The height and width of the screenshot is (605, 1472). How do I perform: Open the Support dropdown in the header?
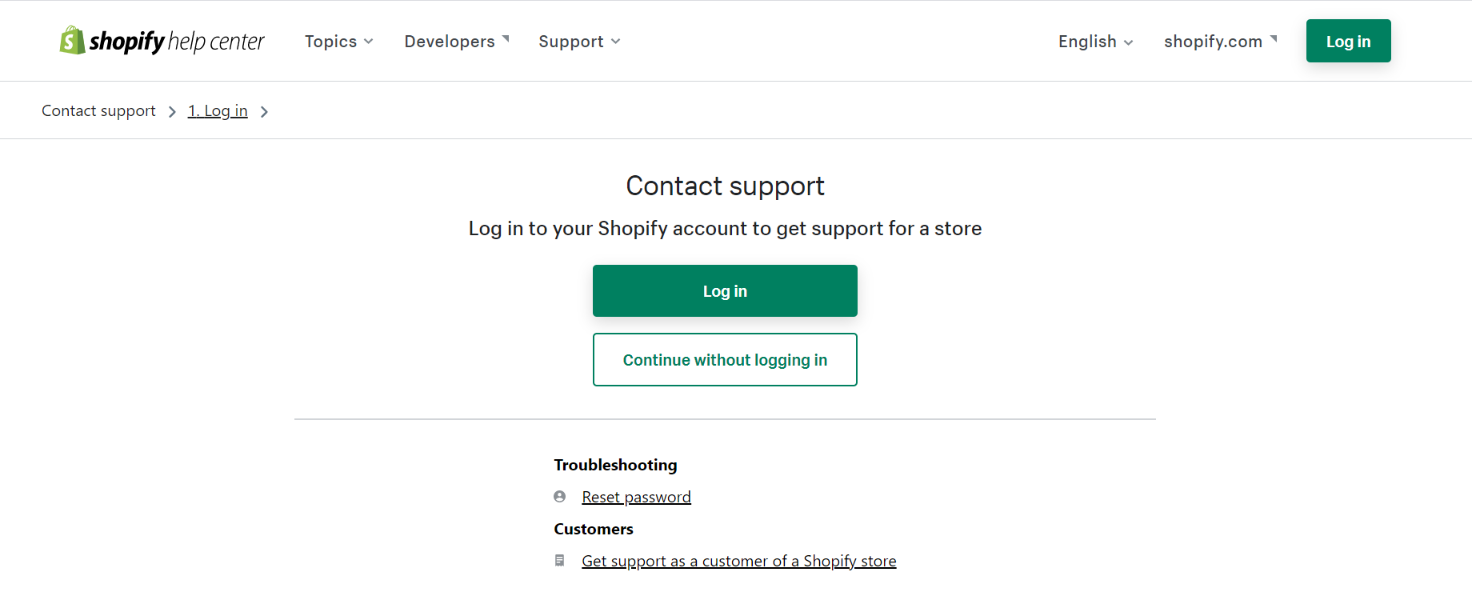click(x=579, y=41)
